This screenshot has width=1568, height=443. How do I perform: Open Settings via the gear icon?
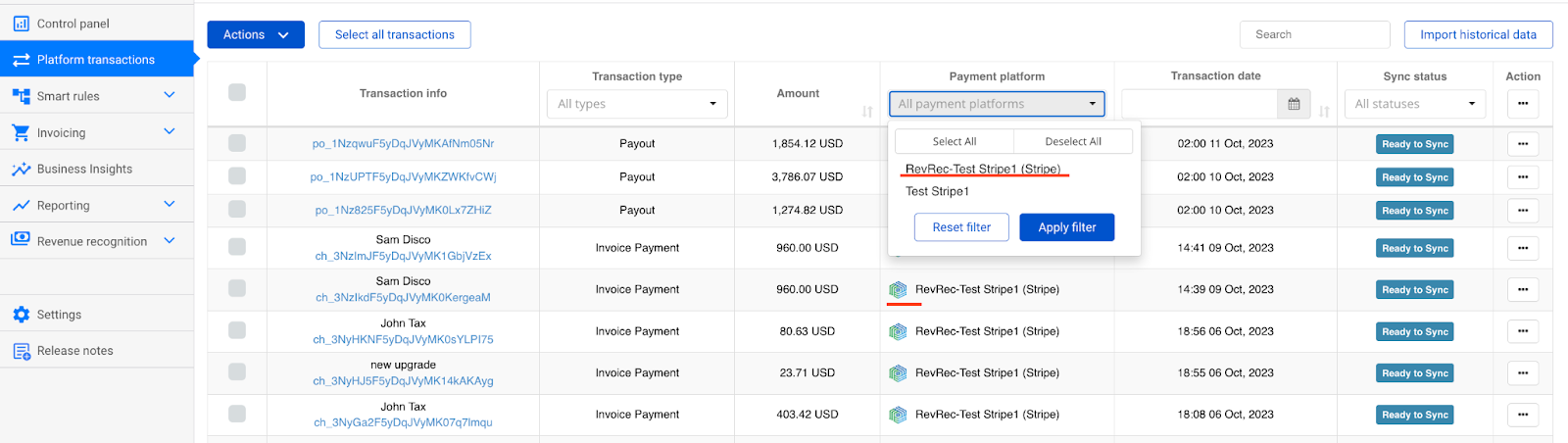tap(21, 315)
